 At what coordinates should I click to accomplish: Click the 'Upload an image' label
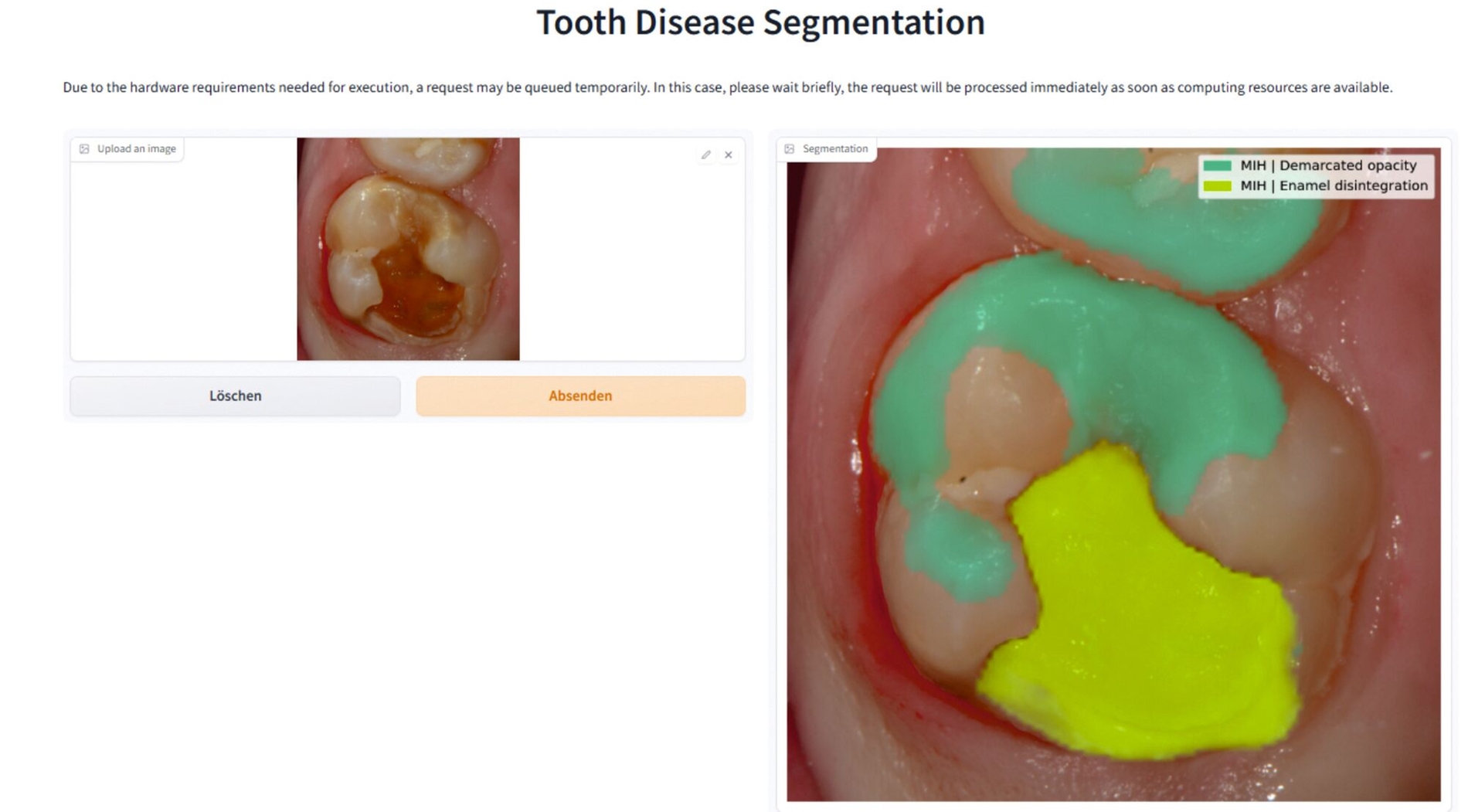[x=136, y=149]
